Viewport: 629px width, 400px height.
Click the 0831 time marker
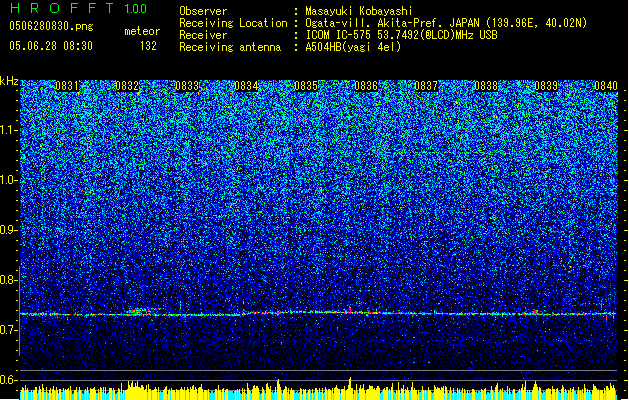point(67,86)
